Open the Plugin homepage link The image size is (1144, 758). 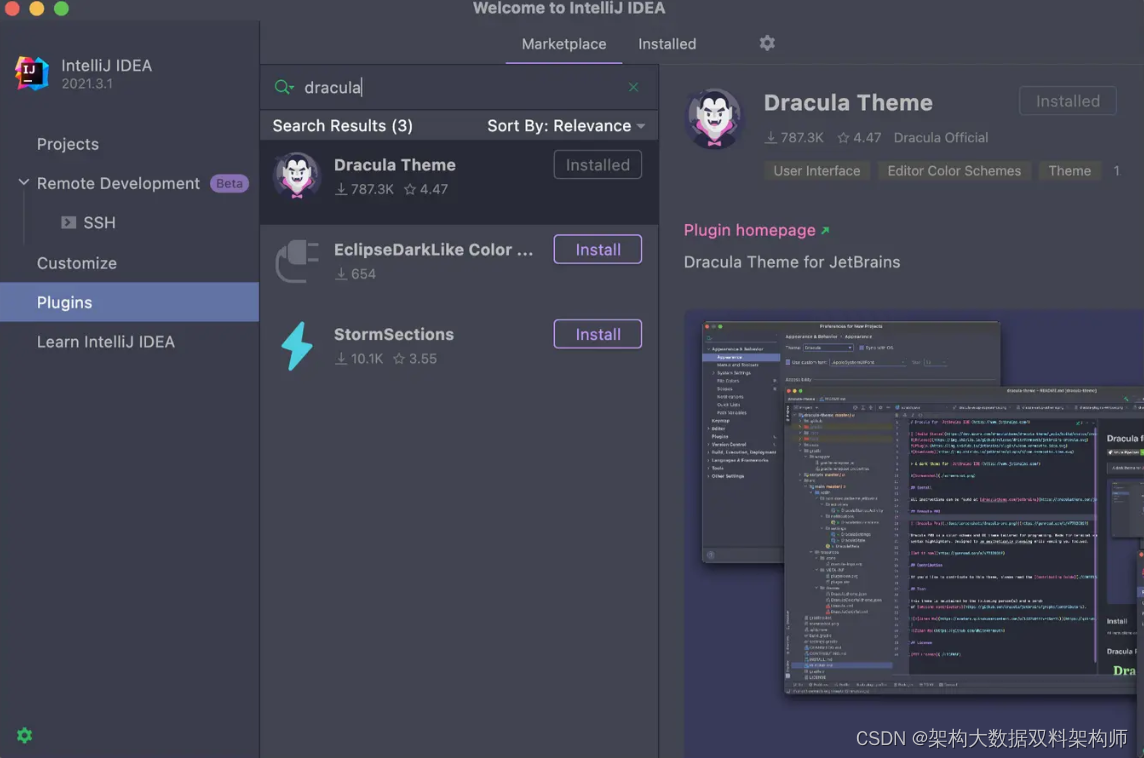[749, 231]
